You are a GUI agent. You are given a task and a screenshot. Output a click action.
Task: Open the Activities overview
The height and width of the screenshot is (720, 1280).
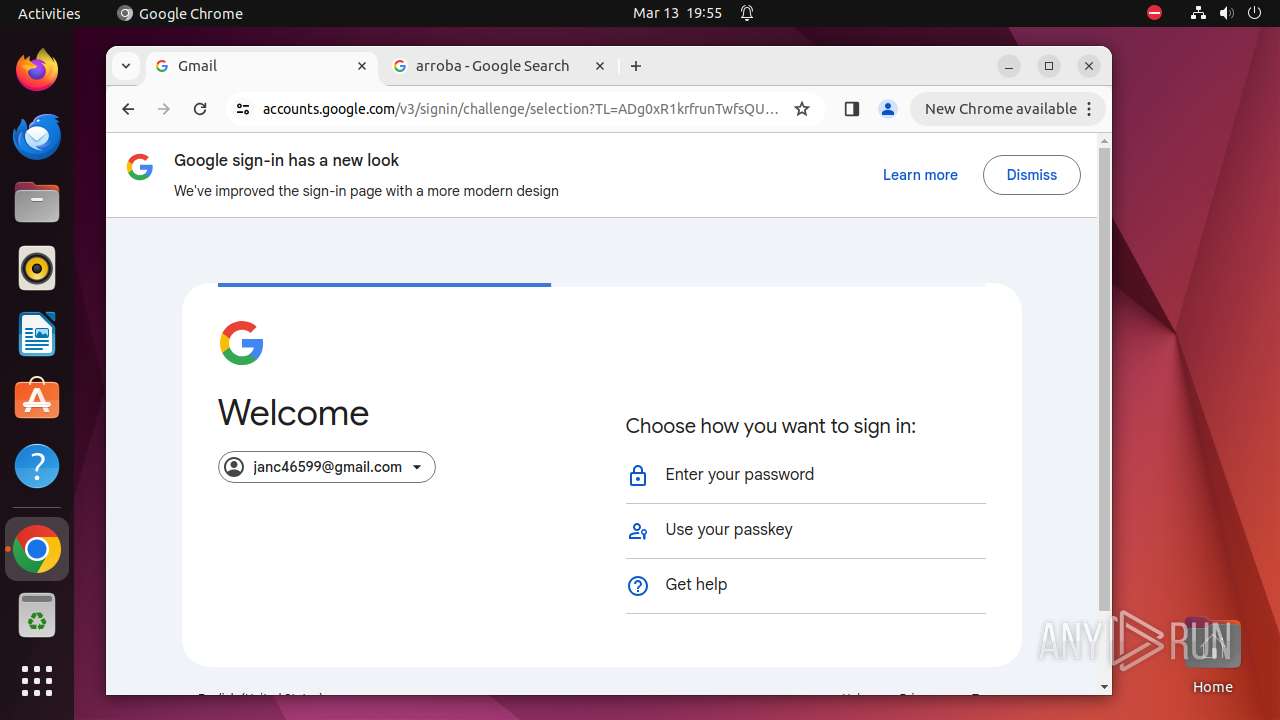pos(49,13)
